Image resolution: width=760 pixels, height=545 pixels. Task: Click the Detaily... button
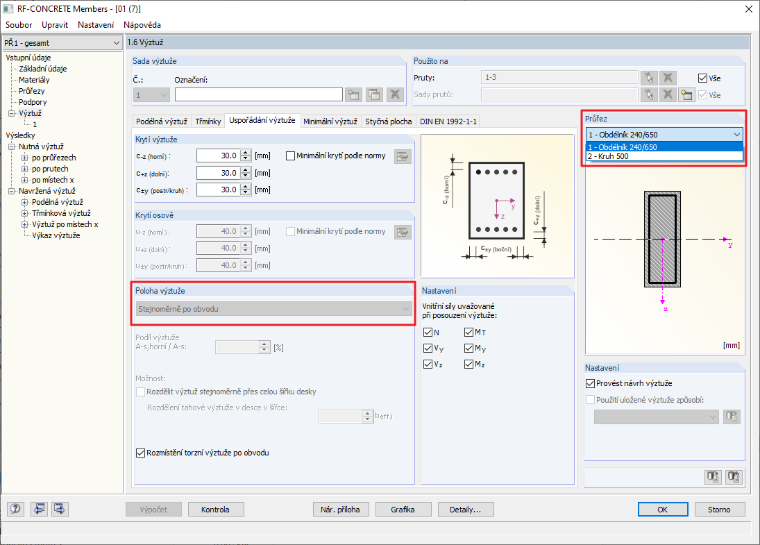(x=465, y=510)
